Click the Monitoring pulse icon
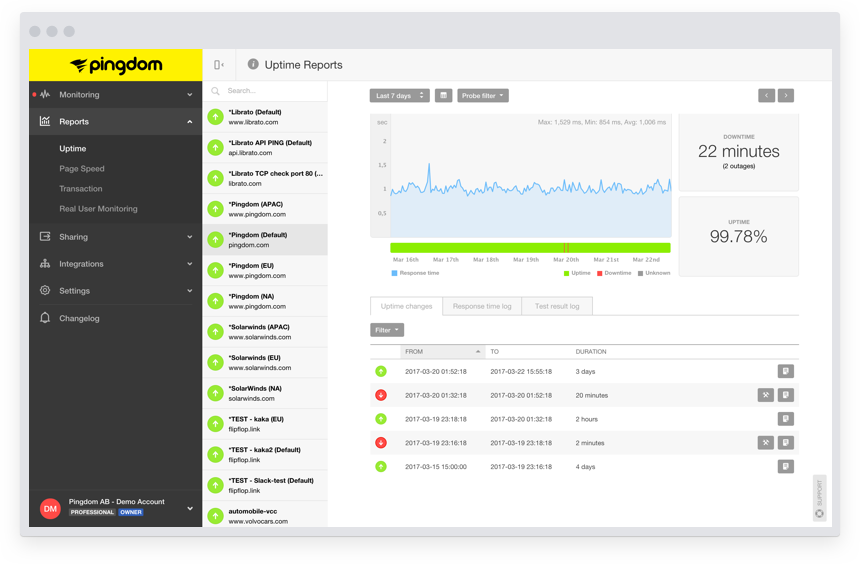Image resolution: width=860 pixels, height=564 pixels. point(45,94)
